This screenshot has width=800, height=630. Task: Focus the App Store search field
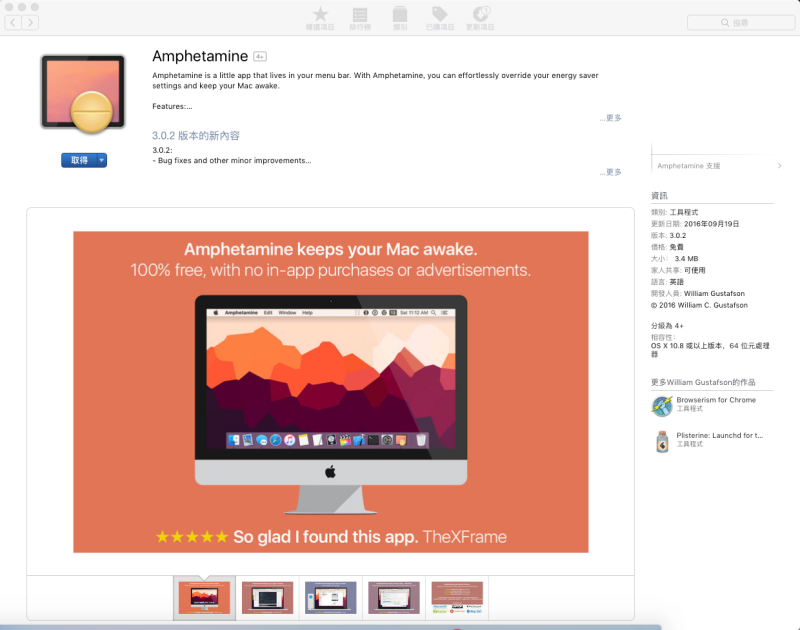point(740,22)
